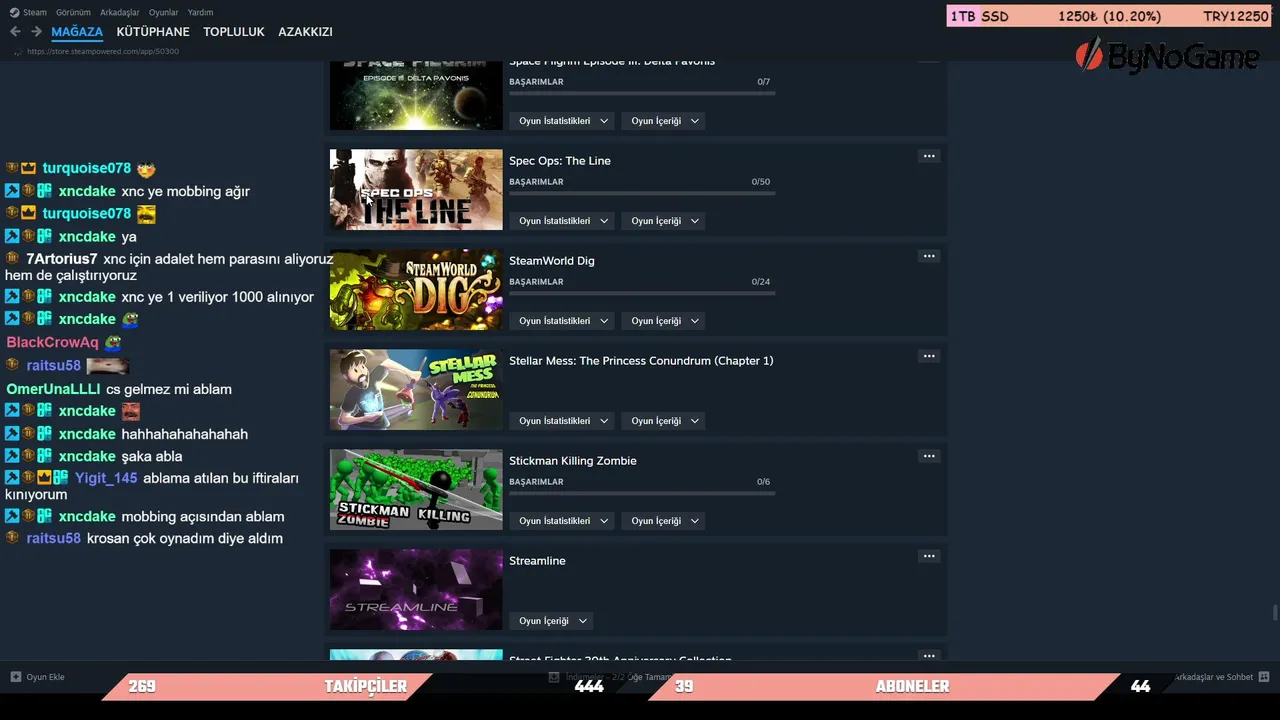Open the Arkadaşlar menu
The width and height of the screenshot is (1280, 720).
pos(119,12)
